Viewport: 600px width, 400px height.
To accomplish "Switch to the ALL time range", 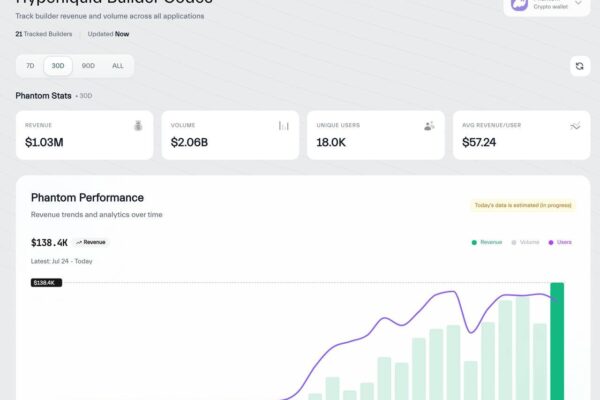I will (x=117, y=66).
